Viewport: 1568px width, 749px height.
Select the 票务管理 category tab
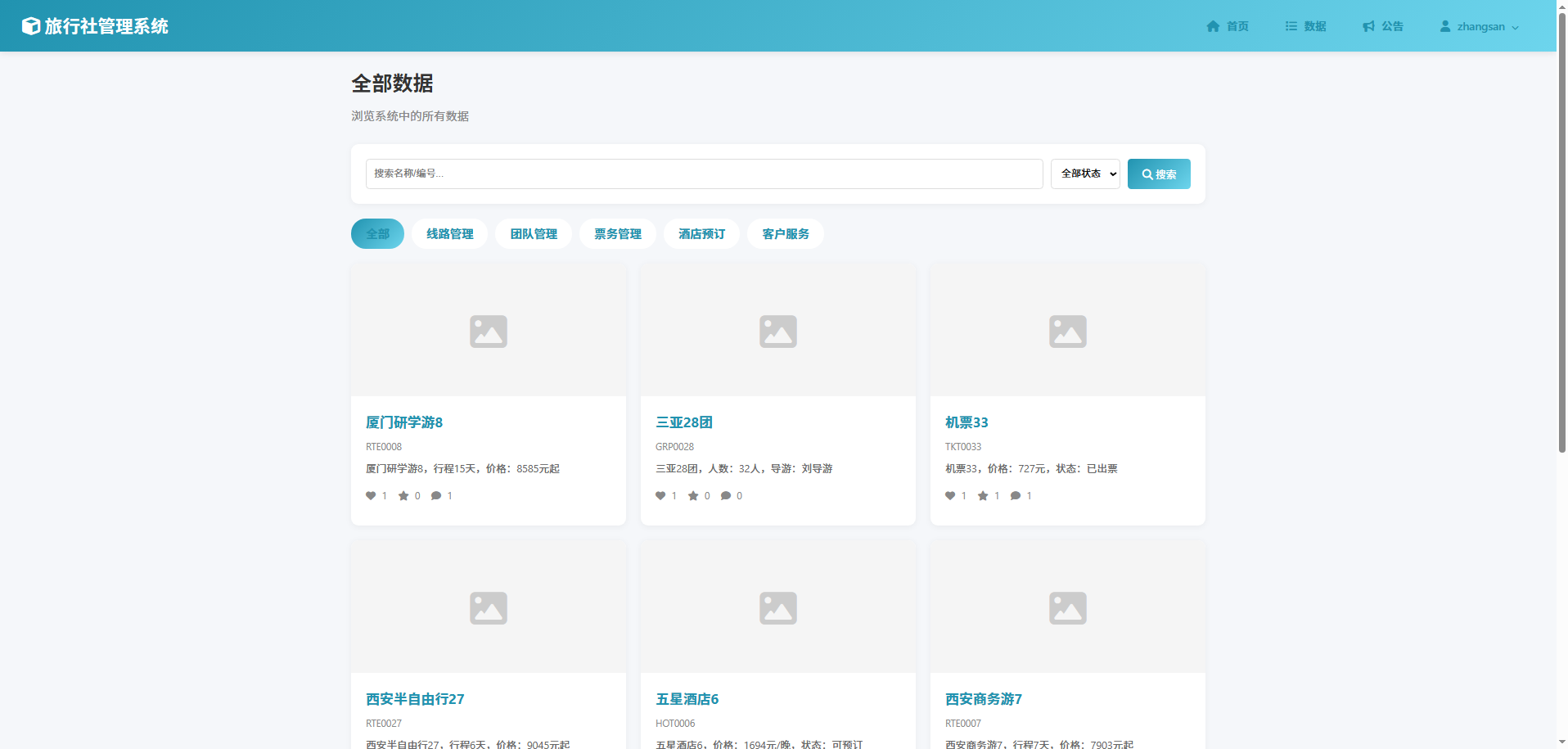[618, 234]
